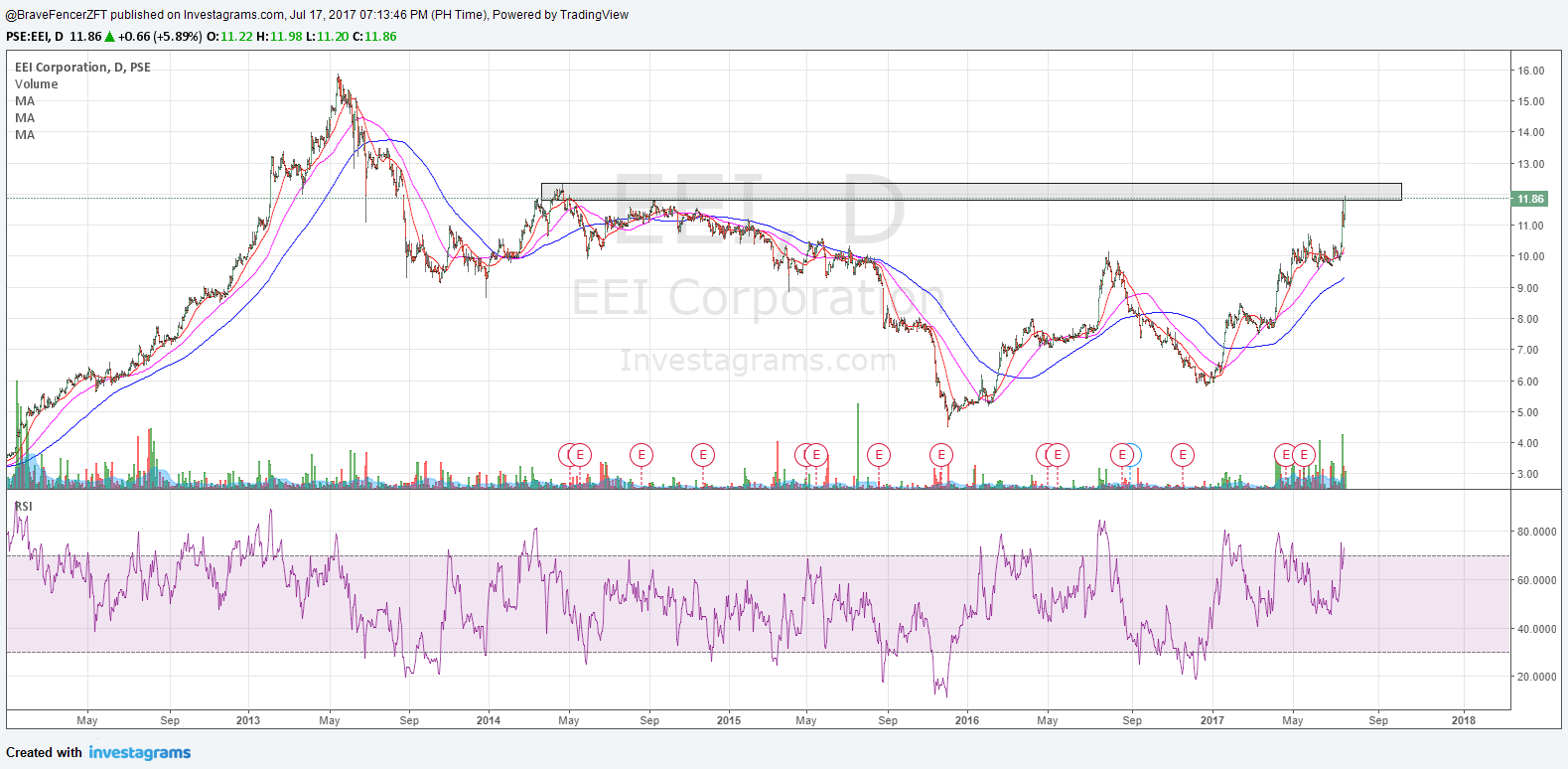Click the 80.0000 RSI axis label

tap(1536, 532)
